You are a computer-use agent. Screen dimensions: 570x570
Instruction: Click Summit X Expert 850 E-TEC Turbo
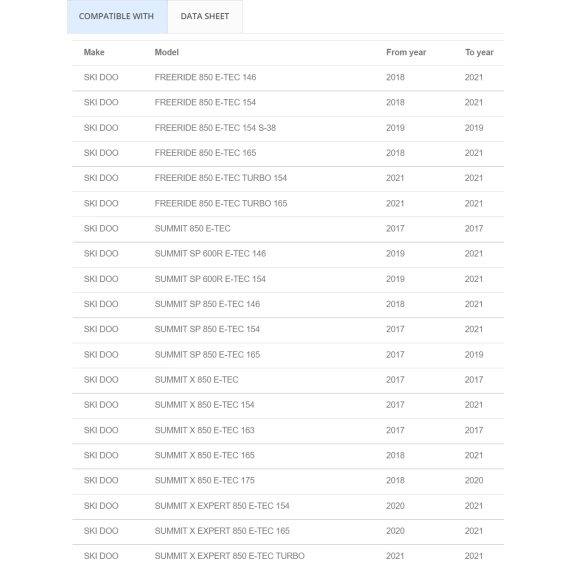tap(229, 556)
